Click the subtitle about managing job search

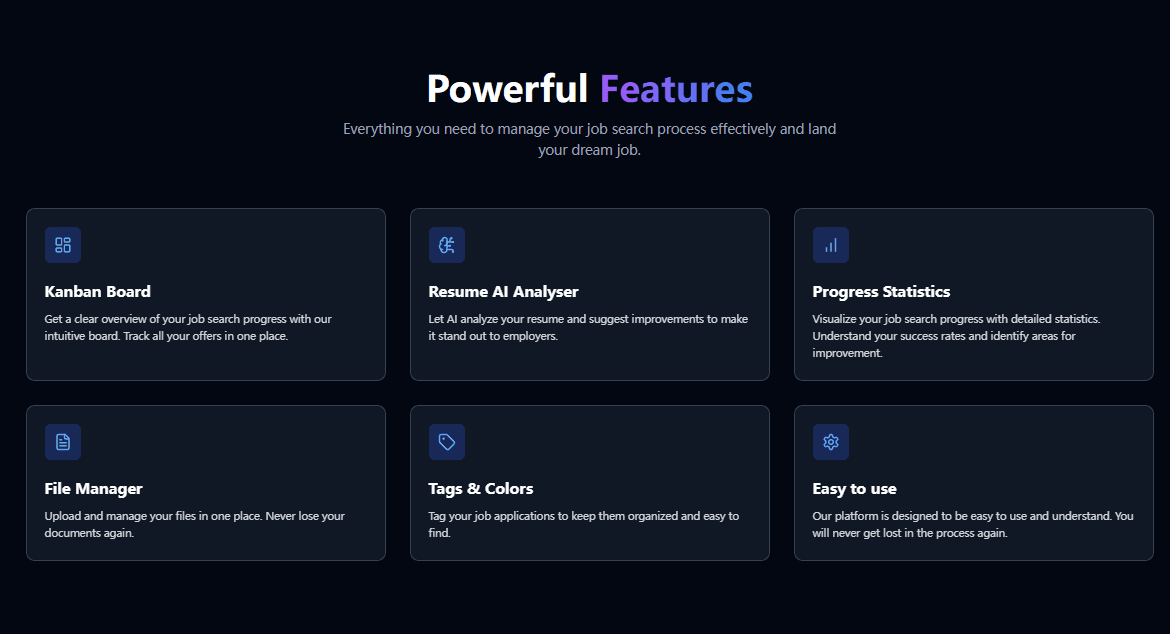click(x=589, y=140)
